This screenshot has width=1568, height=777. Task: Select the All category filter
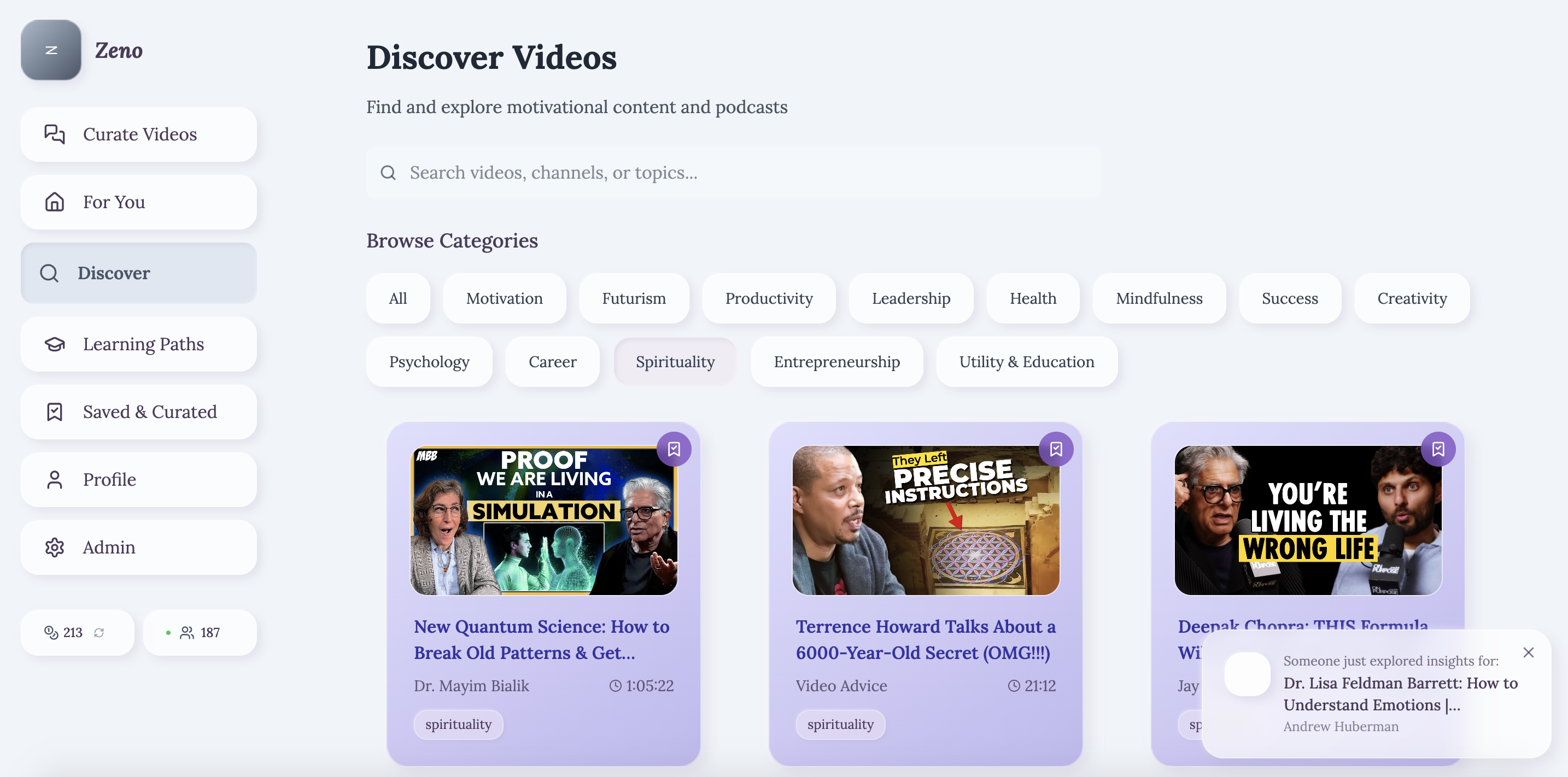(397, 299)
